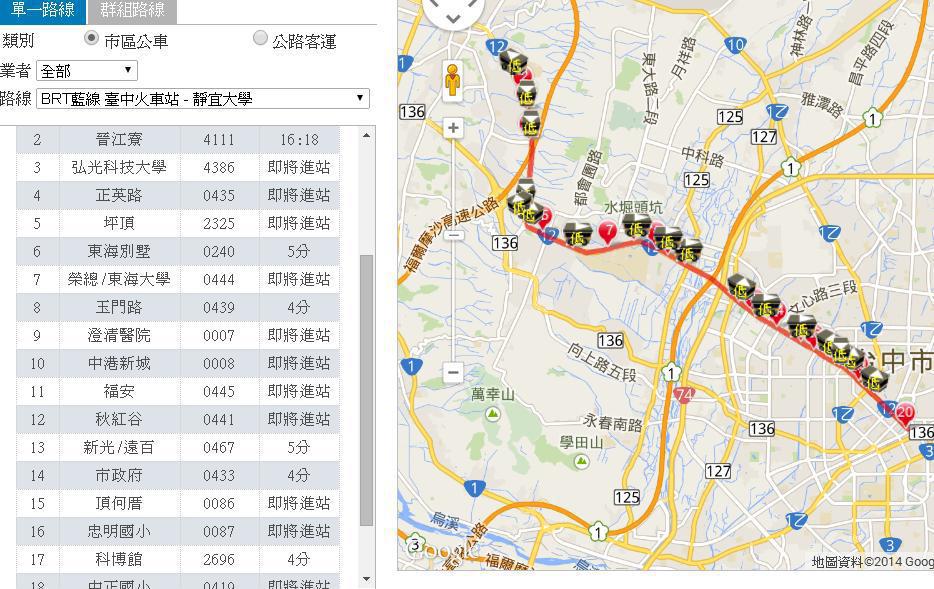This screenshot has height=589, width=934.
Task: Click stop code 2696 cell
Action: [x=219, y=559]
